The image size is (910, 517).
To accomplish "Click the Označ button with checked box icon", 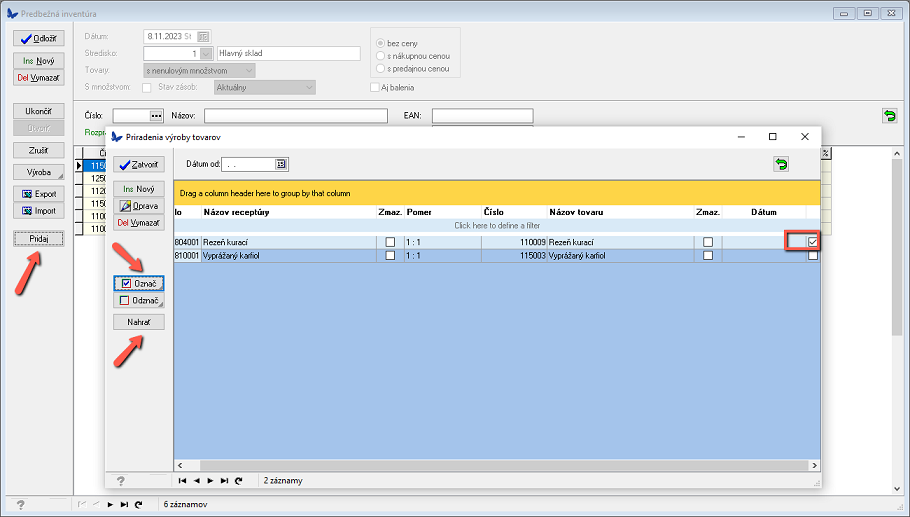I will (139, 284).
